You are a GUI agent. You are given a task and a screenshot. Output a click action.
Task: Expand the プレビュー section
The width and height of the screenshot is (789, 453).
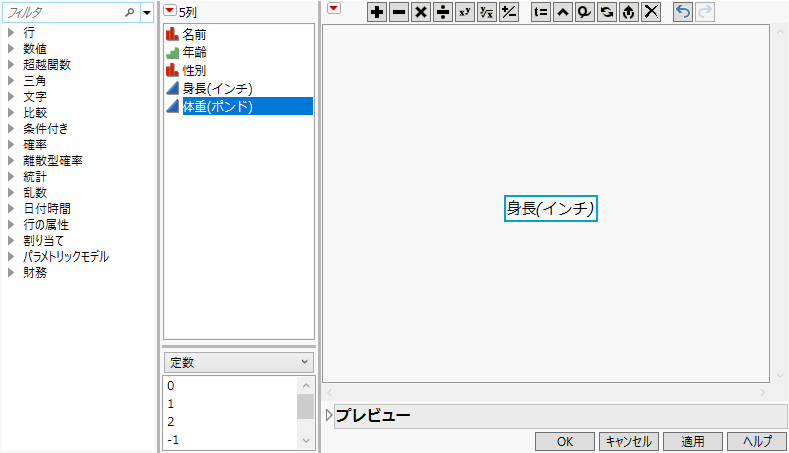[x=329, y=415]
